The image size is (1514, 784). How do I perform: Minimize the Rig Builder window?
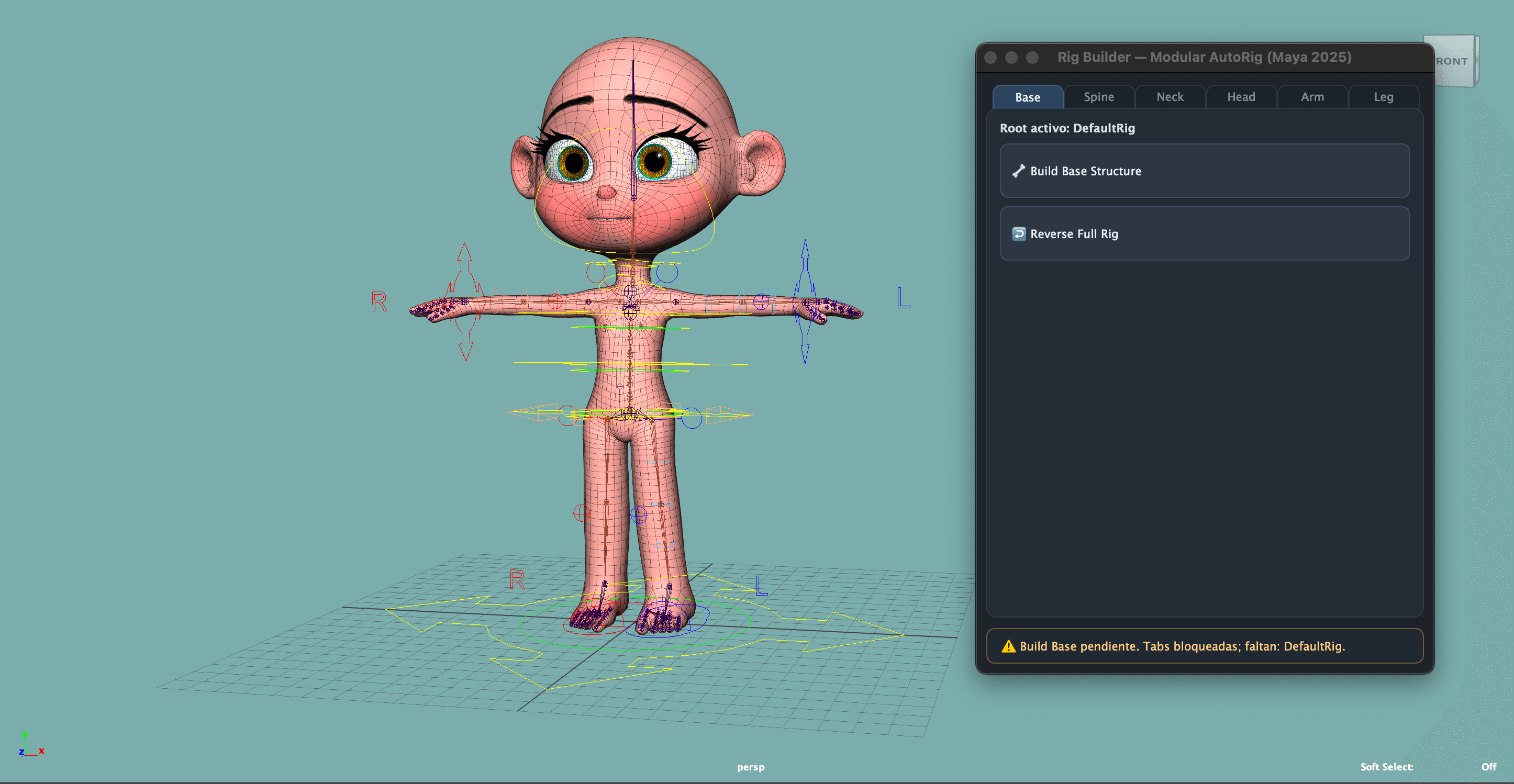(x=1011, y=58)
